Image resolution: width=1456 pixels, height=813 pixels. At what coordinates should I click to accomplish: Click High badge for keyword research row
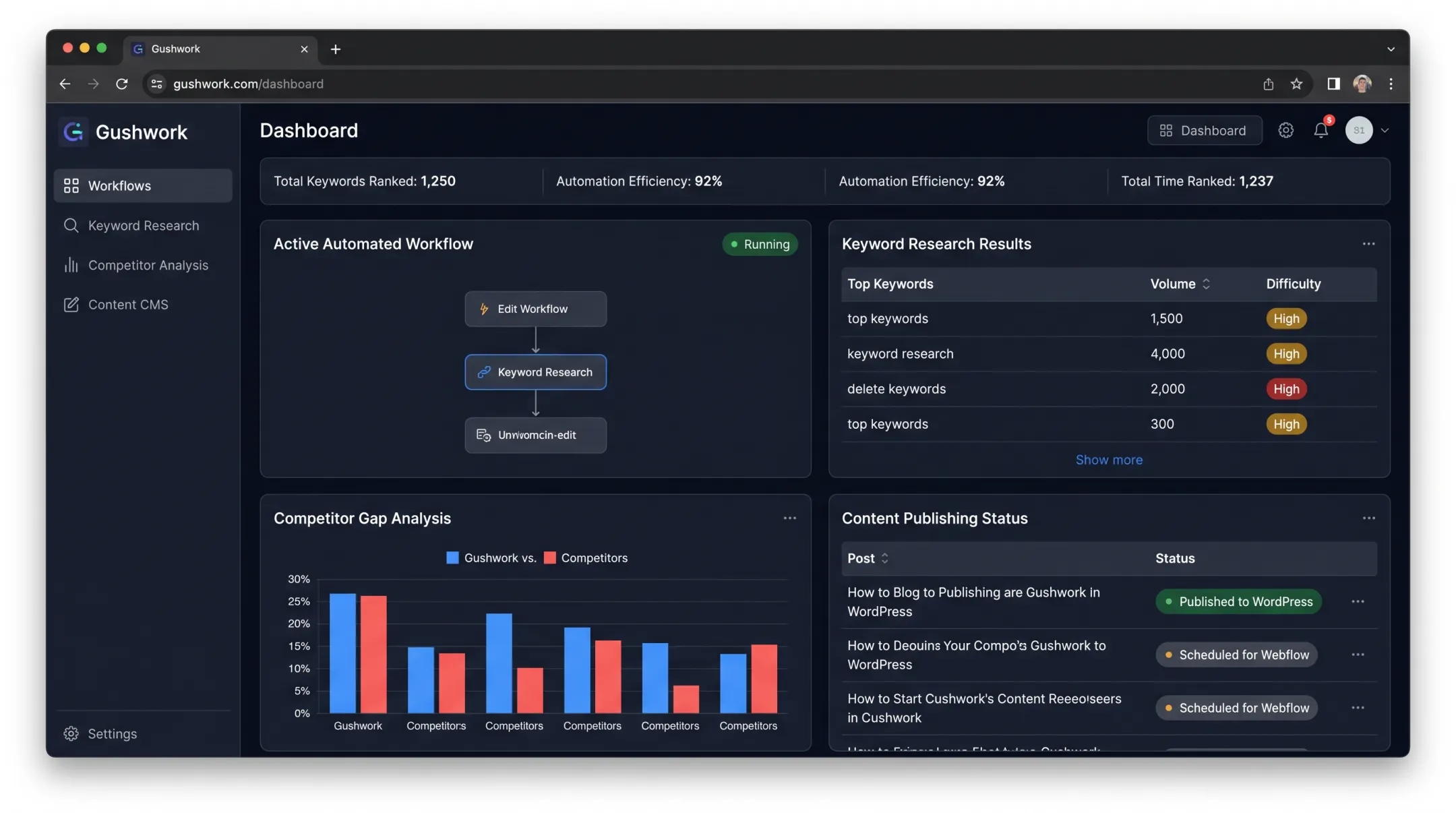1286,354
